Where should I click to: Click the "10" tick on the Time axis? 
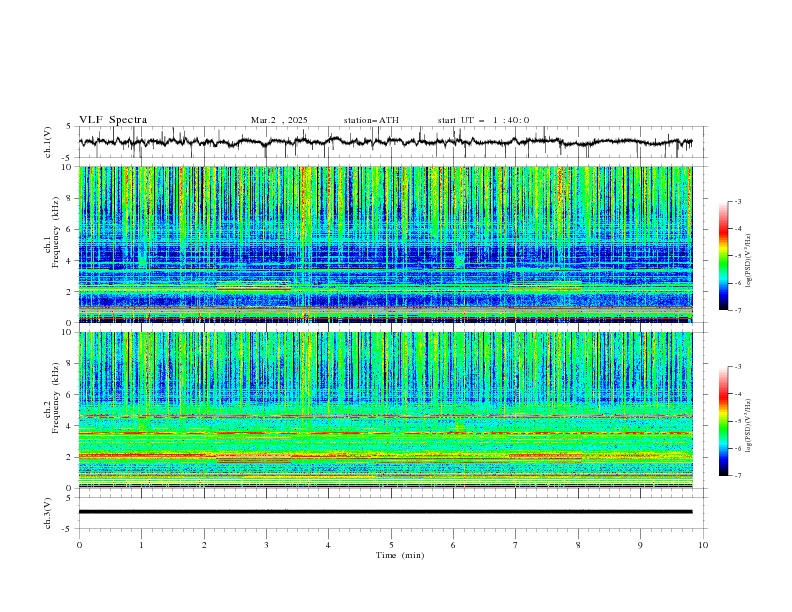(x=703, y=545)
